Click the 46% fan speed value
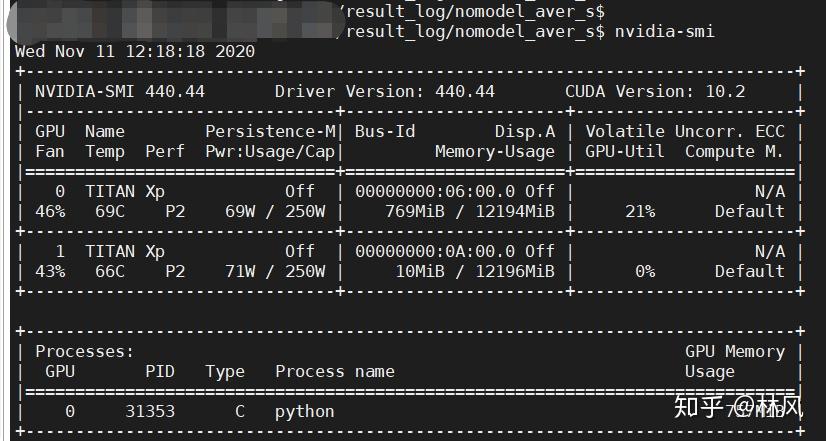The height and width of the screenshot is (441, 826). pyautogui.click(x=50, y=211)
